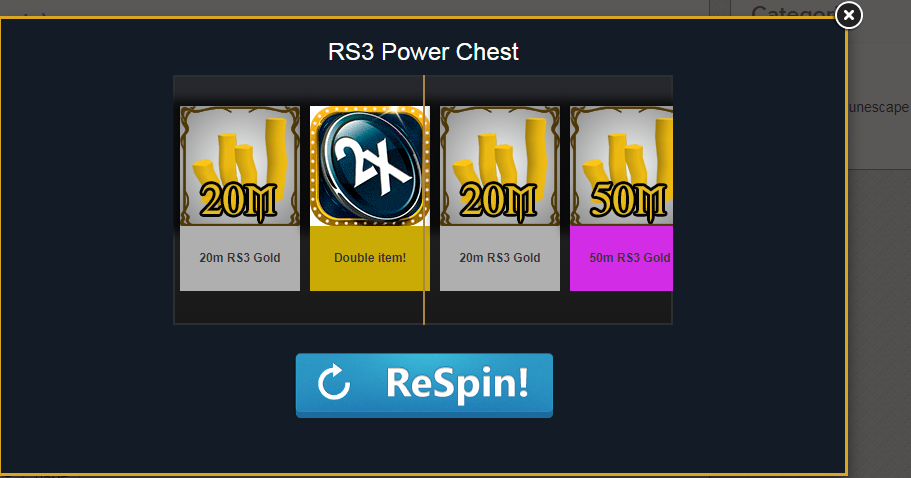Viewport: 911px width, 478px height.
Task: Click the dark strip below the prize cards
Action: (x=423, y=307)
